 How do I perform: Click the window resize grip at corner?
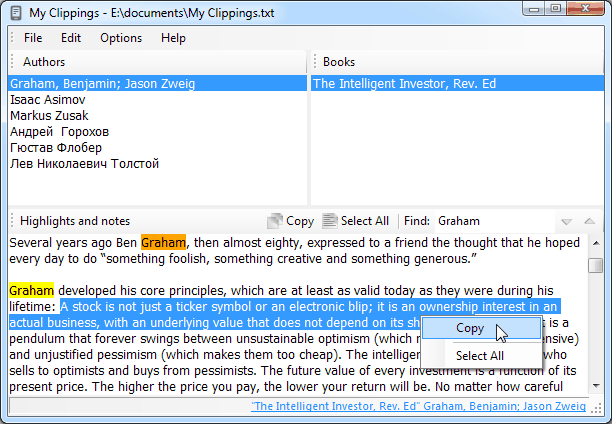pyautogui.click(x=597, y=408)
